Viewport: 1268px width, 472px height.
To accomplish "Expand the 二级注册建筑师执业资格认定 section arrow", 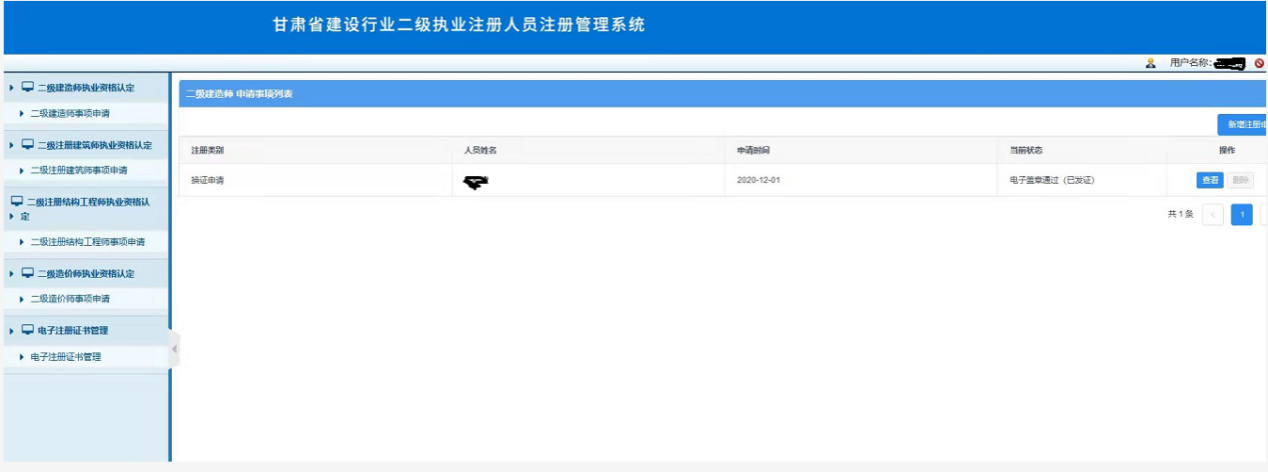I will (11, 145).
